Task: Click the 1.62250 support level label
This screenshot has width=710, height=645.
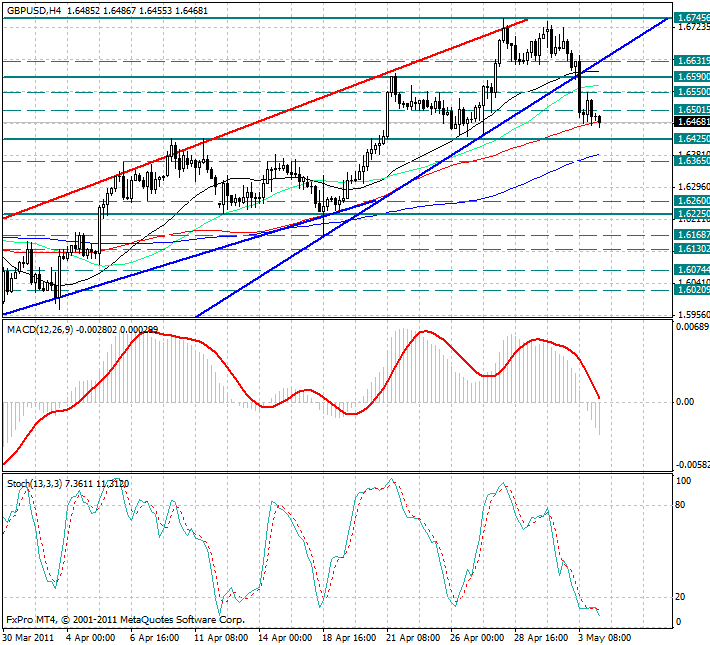Action: (692, 214)
